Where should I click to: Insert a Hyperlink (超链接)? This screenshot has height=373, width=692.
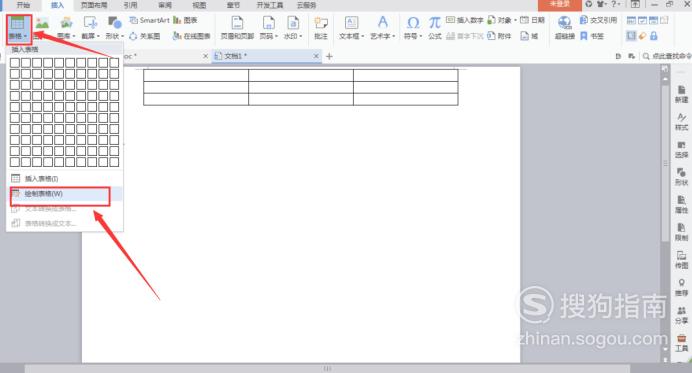pyautogui.click(x=564, y=28)
